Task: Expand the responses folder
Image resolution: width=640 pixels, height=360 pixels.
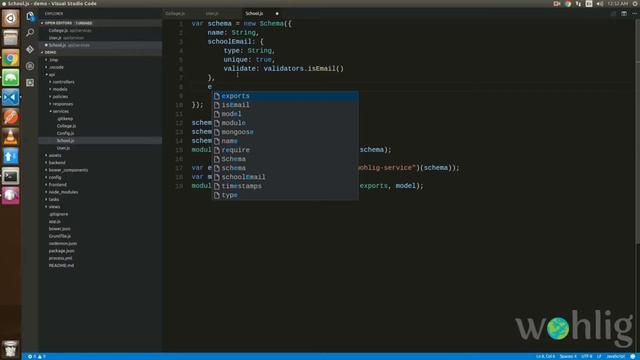Action: click(x=100, y=104)
